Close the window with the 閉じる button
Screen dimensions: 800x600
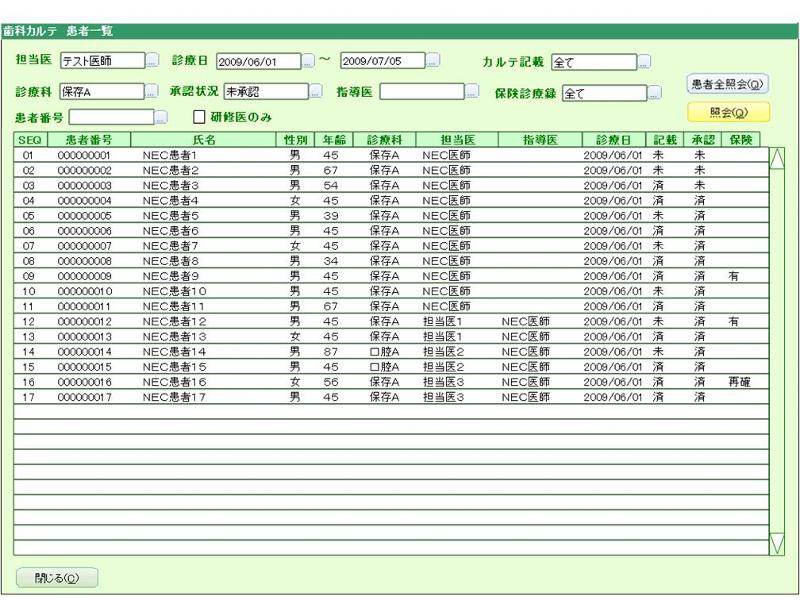[x=57, y=578]
